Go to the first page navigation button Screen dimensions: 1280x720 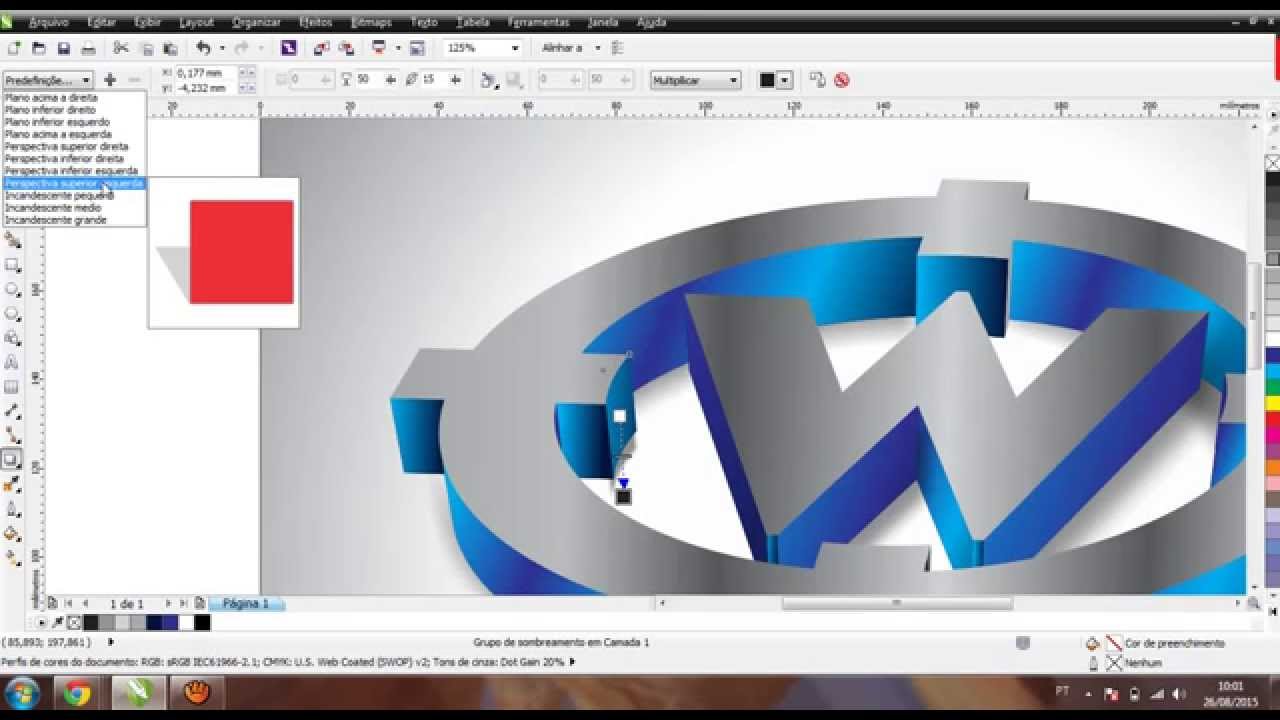pyautogui.click(x=68, y=604)
